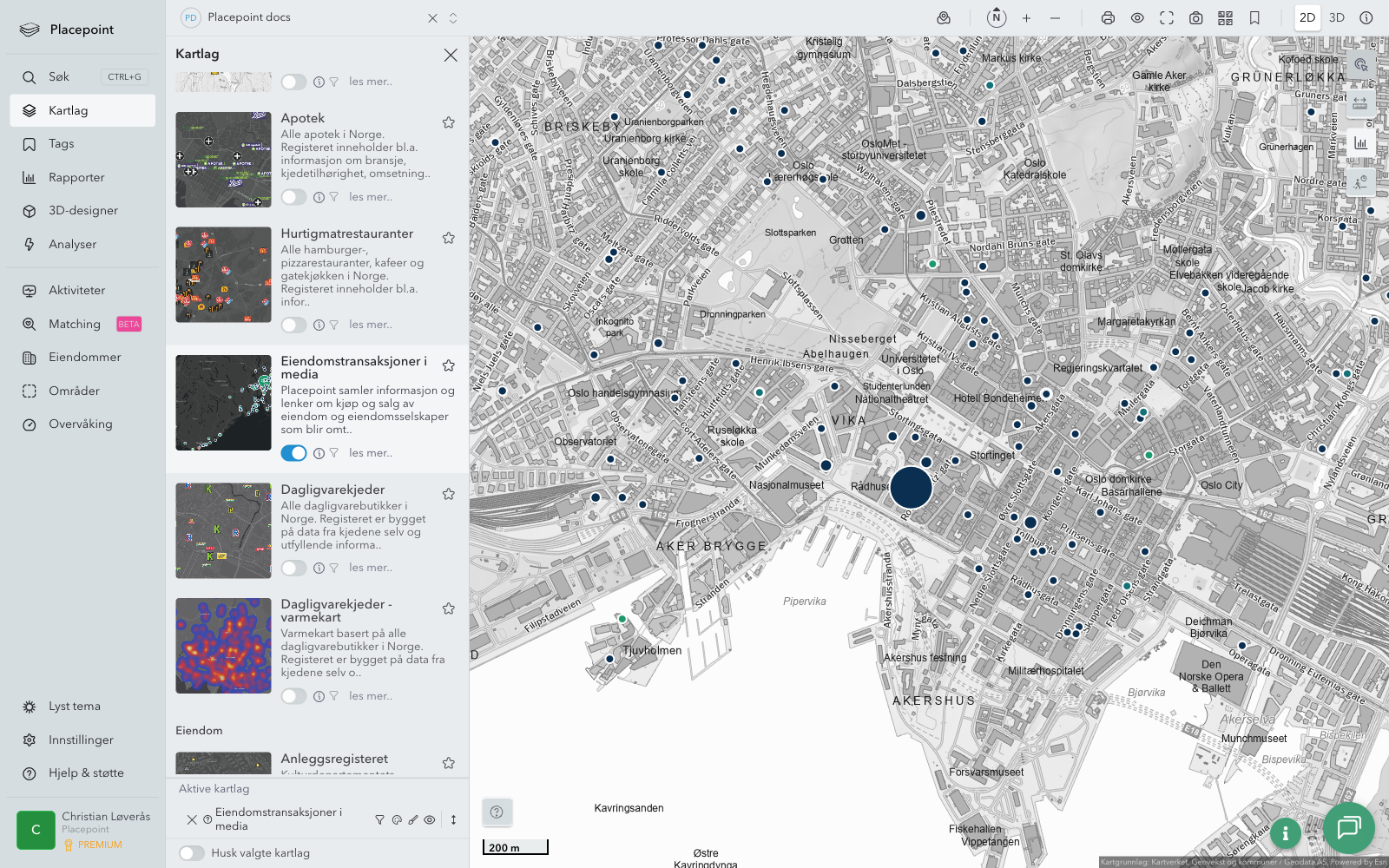Print the map using printer icon
Image resolution: width=1389 pixels, height=868 pixels.
(1108, 18)
